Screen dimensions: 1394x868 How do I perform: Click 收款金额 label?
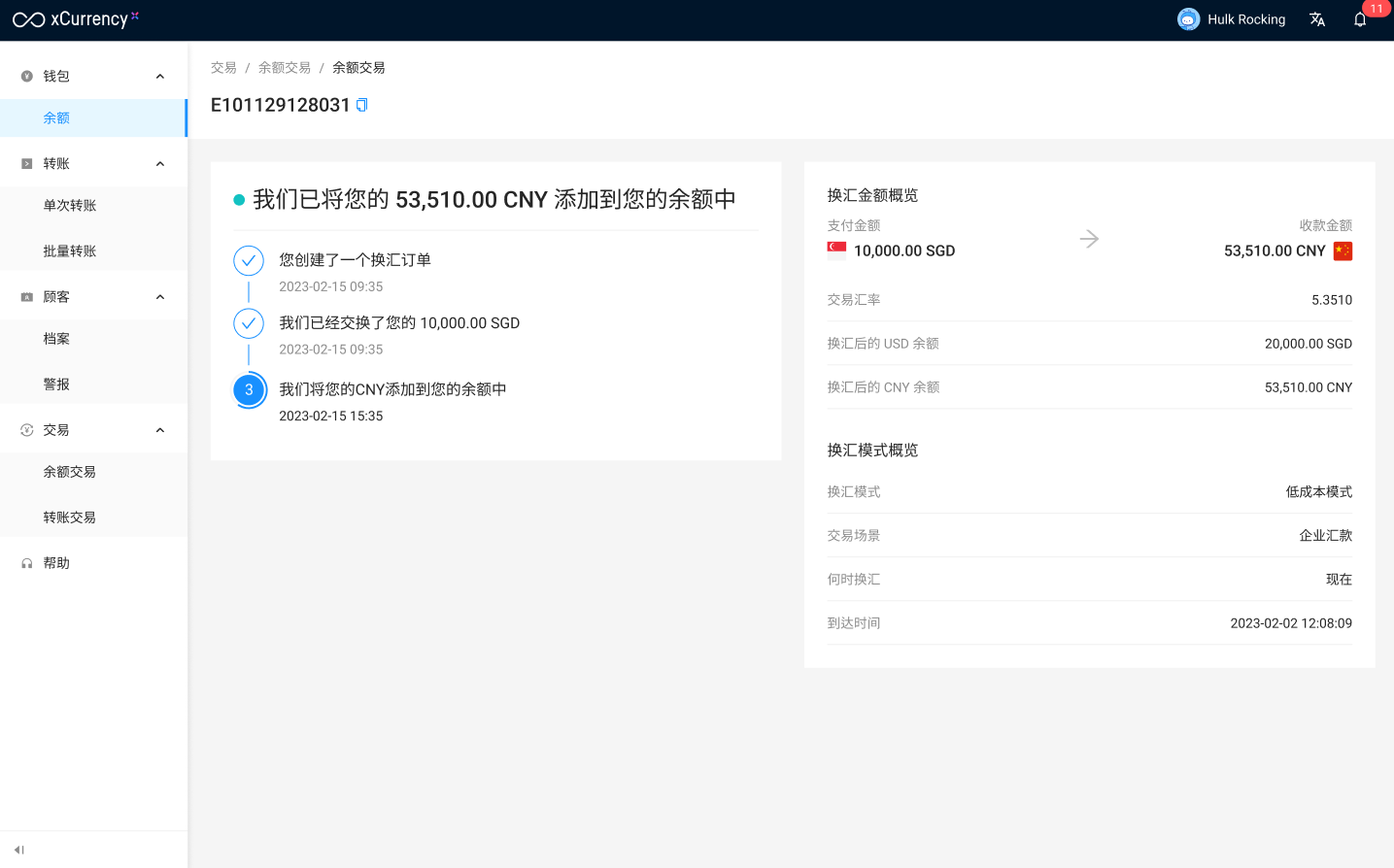pos(1326,225)
